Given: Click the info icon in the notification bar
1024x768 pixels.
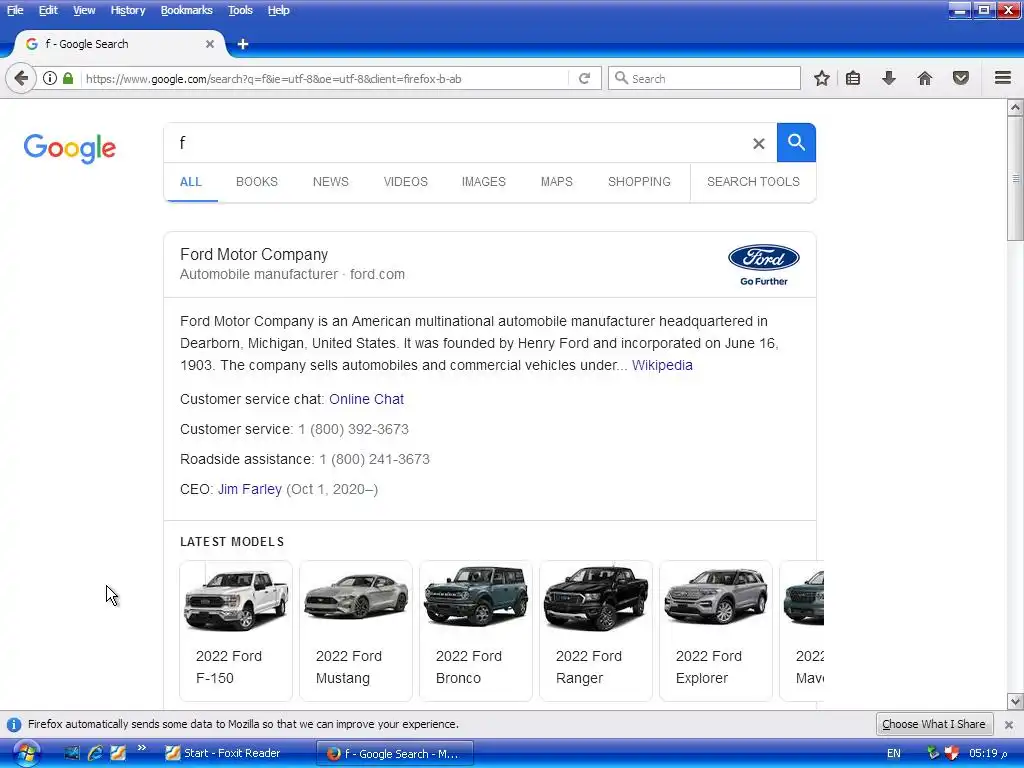Looking at the screenshot, I should (x=14, y=724).
